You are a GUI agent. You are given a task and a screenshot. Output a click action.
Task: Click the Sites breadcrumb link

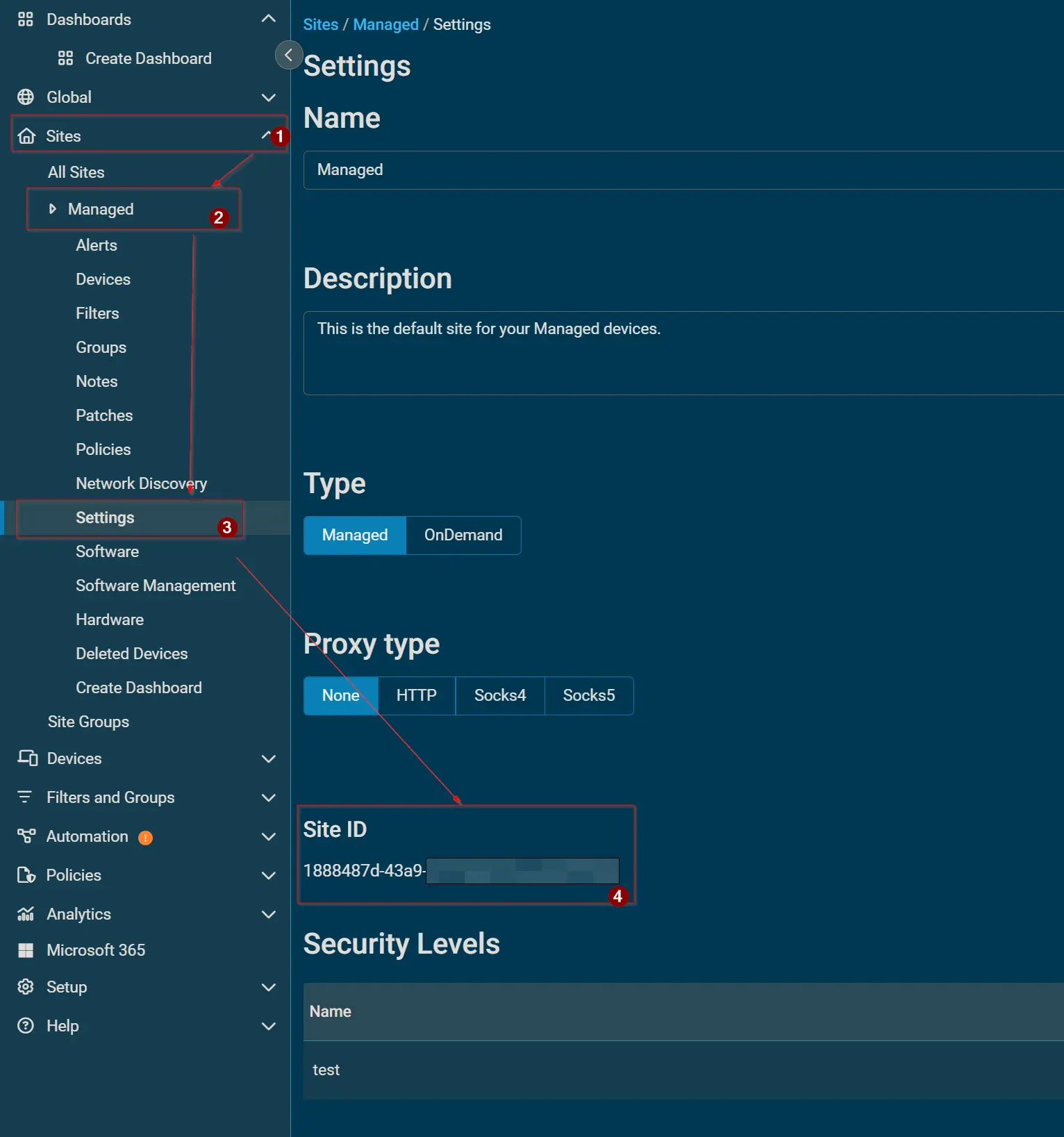320,24
